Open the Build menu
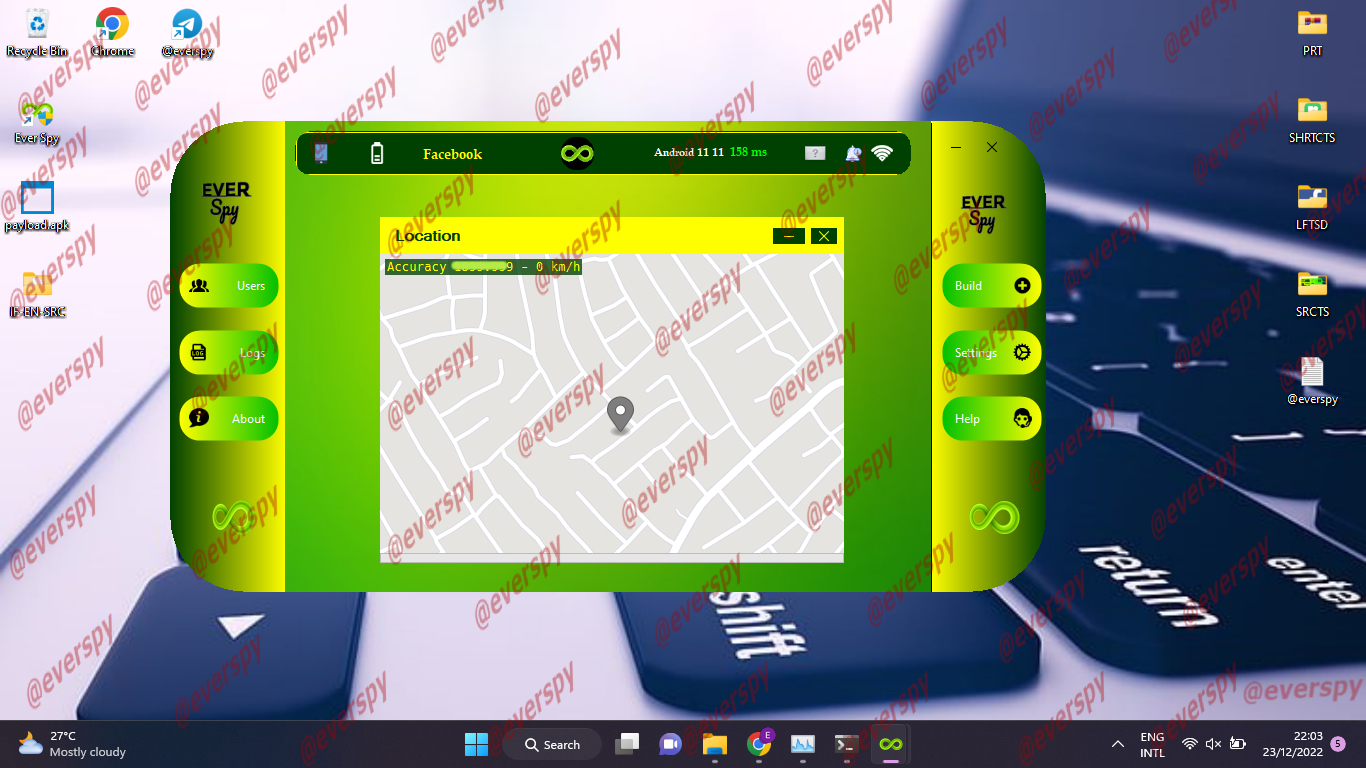Viewport: 1366px width, 768px height. click(x=992, y=286)
